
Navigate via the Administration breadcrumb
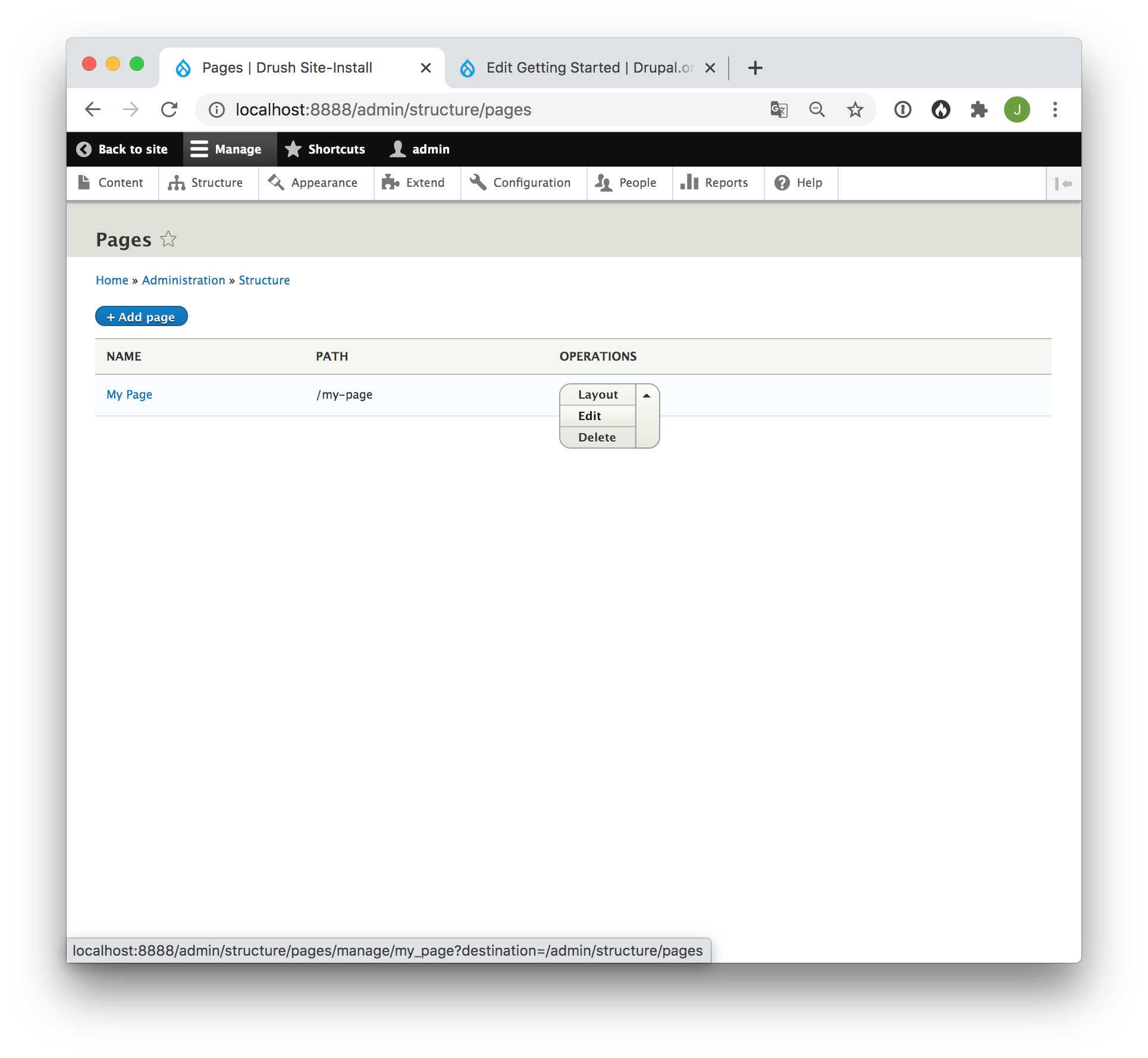183,280
